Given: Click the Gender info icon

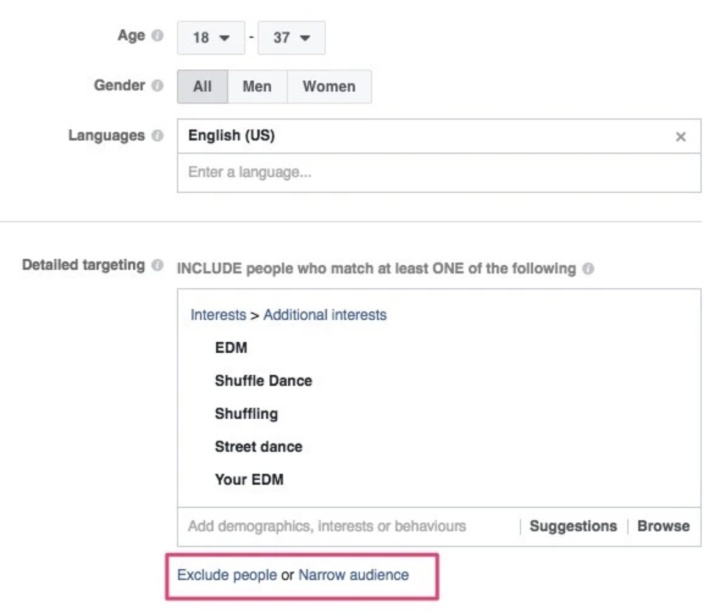Looking at the screenshot, I should click(156, 86).
